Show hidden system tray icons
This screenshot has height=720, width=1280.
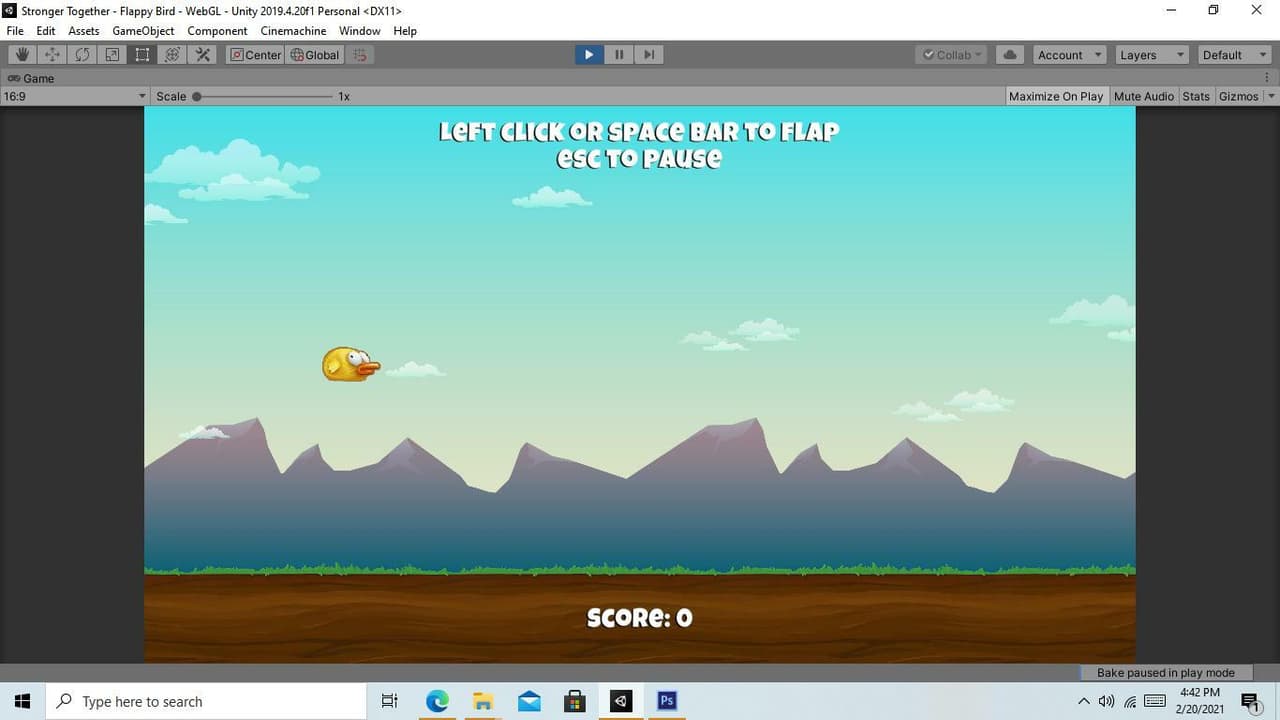[x=1084, y=701]
